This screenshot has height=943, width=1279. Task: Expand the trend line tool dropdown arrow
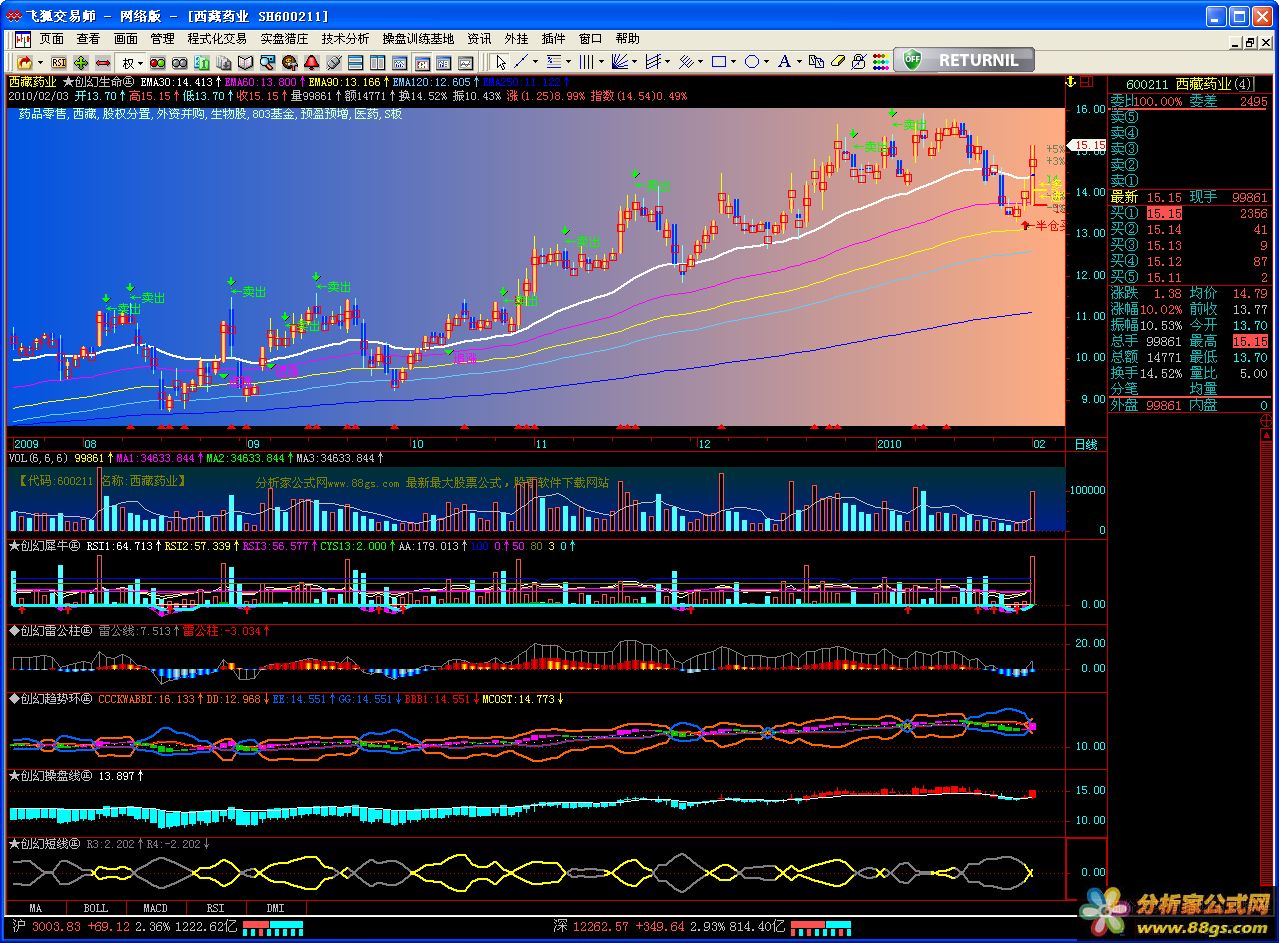pyautogui.click(x=535, y=62)
